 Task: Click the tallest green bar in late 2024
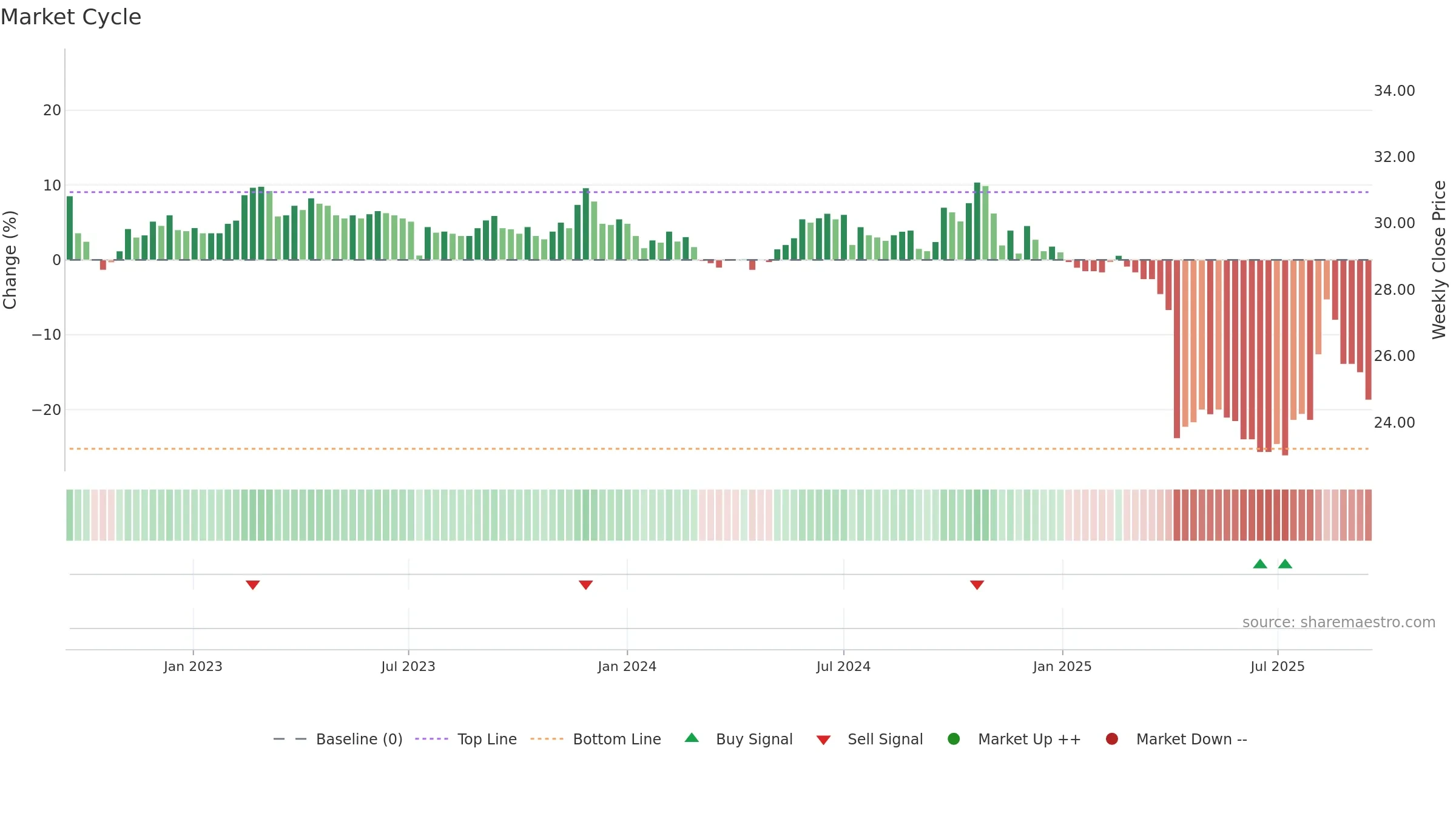(x=977, y=221)
